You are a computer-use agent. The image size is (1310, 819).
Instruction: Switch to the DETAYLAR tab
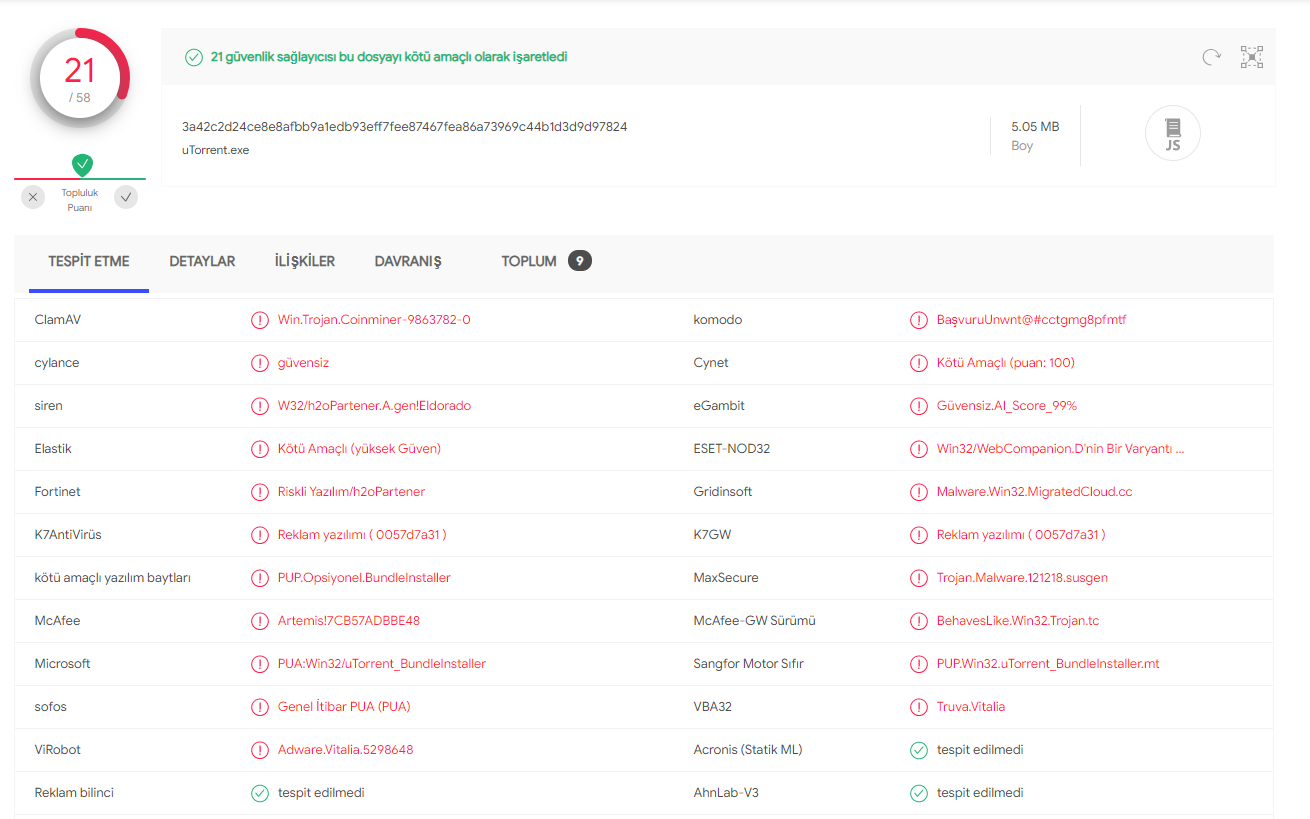tap(202, 262)
